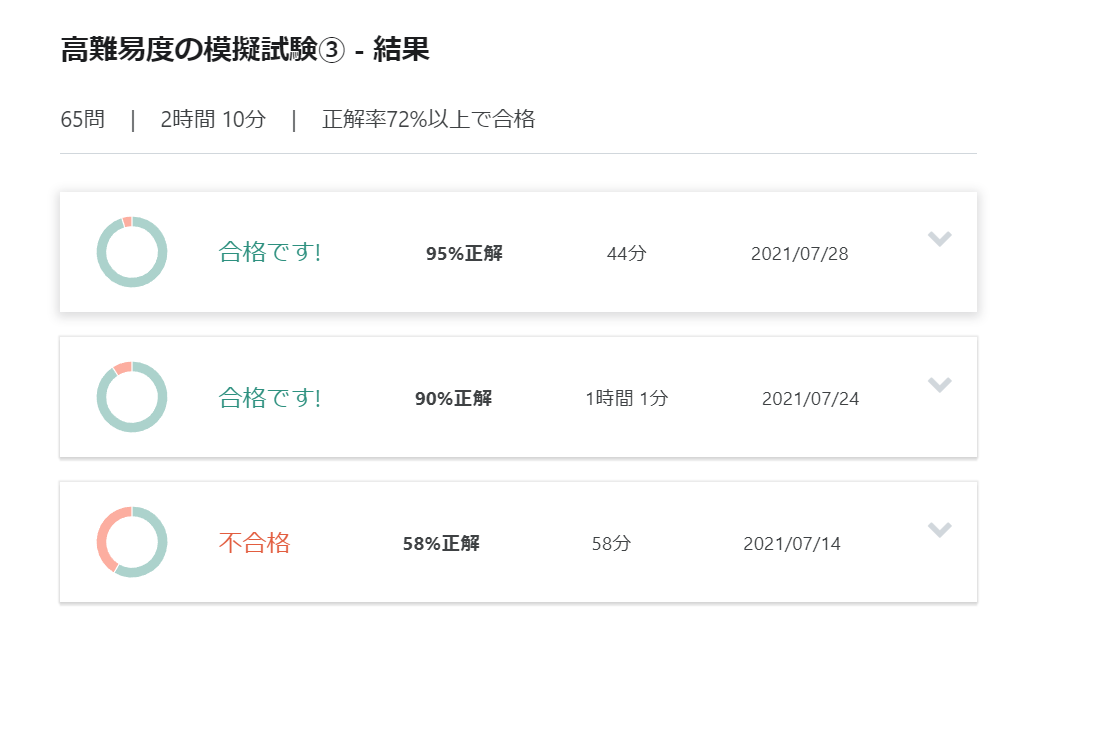
Task: Click the 44分 duration text
Action: pos(627,253)
